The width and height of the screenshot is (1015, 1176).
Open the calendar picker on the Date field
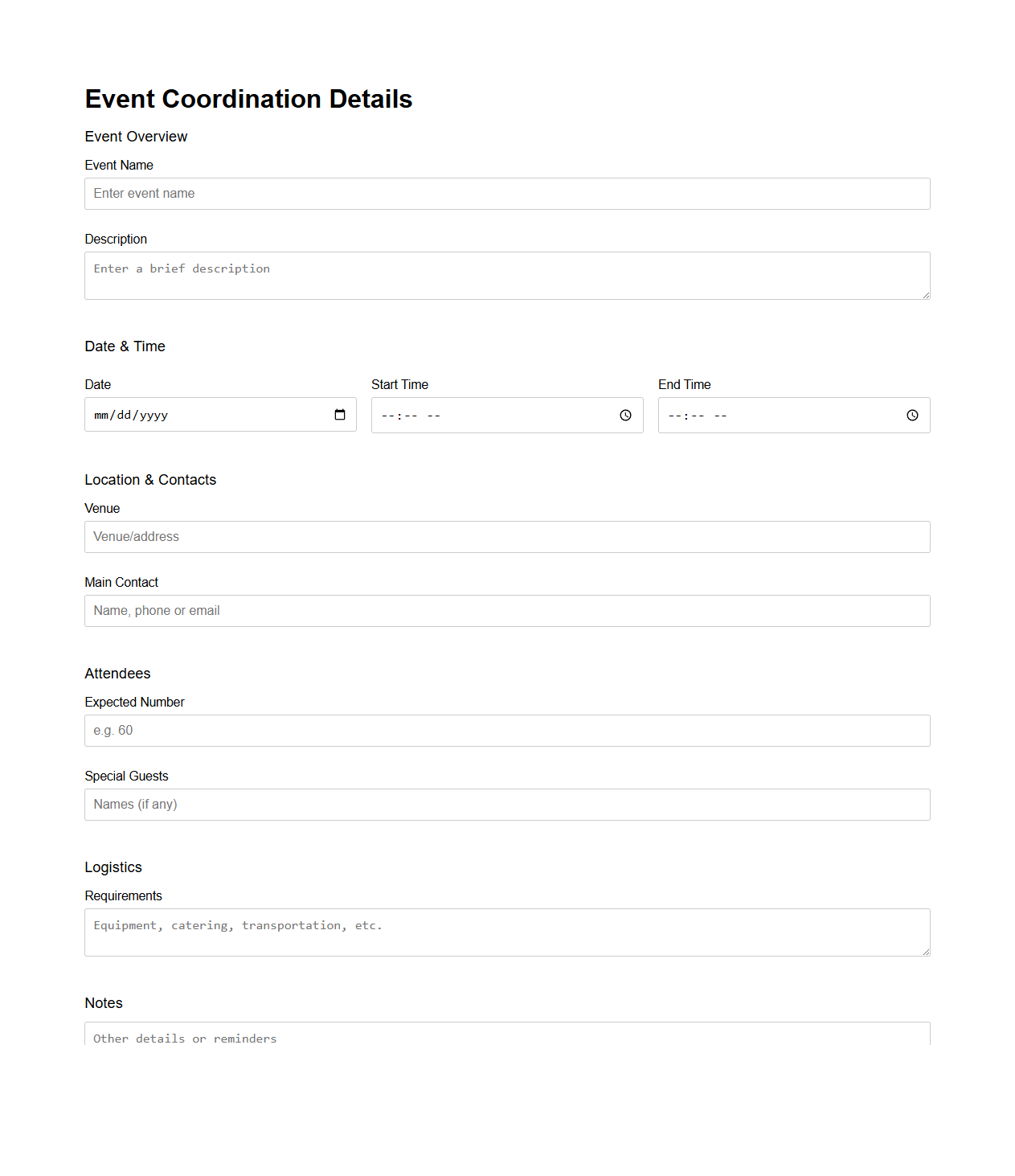coord(339,415)
